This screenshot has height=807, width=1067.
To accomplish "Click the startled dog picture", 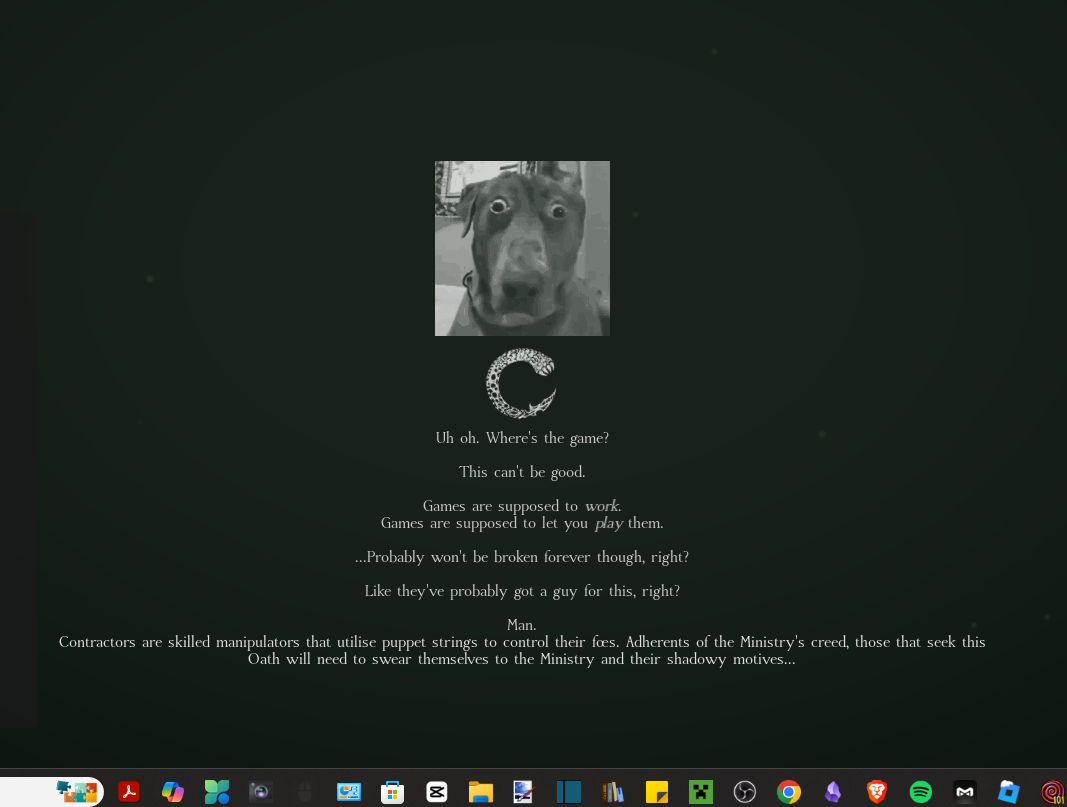I will click(522, 248).
